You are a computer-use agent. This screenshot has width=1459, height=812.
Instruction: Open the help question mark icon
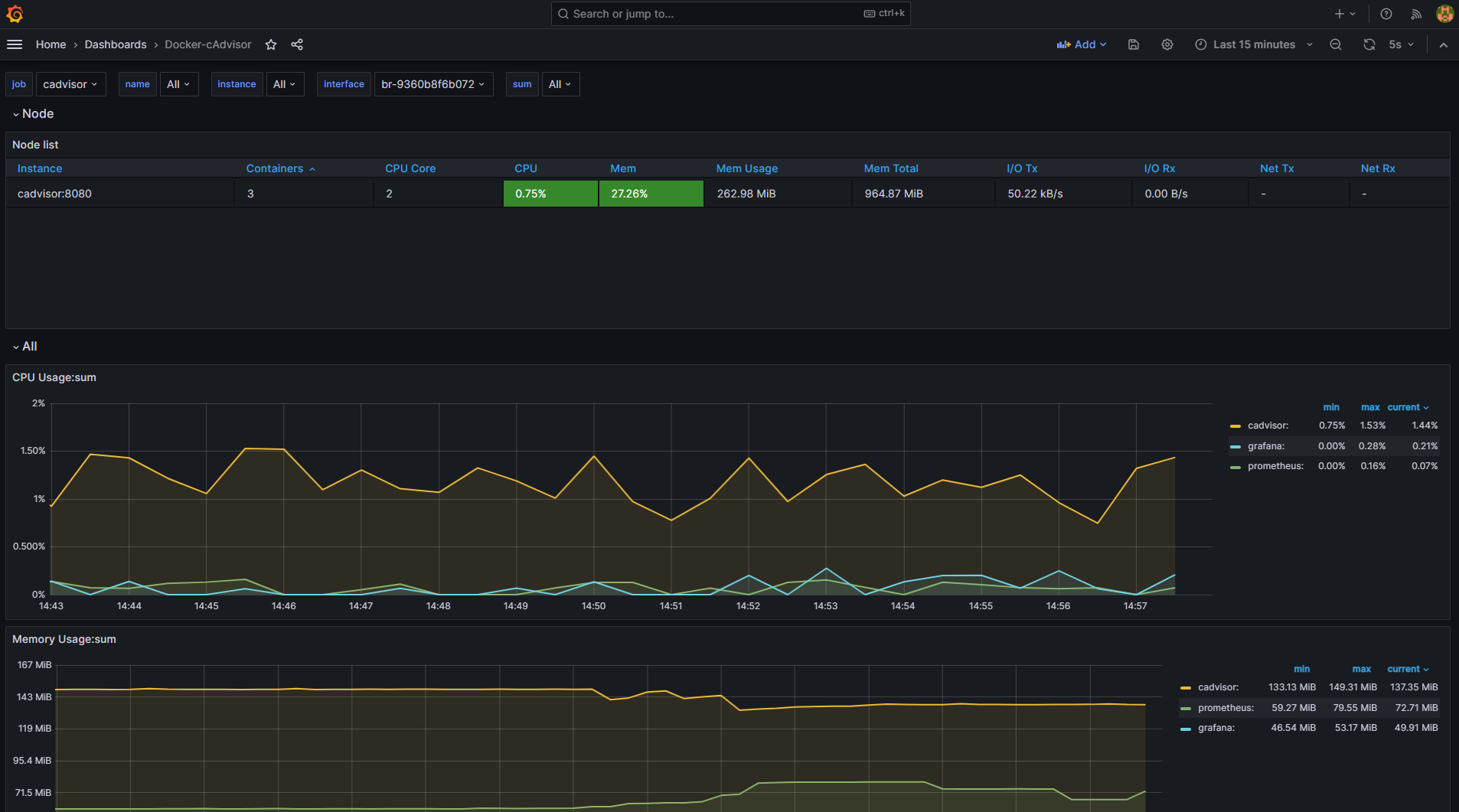[1386, 14]
